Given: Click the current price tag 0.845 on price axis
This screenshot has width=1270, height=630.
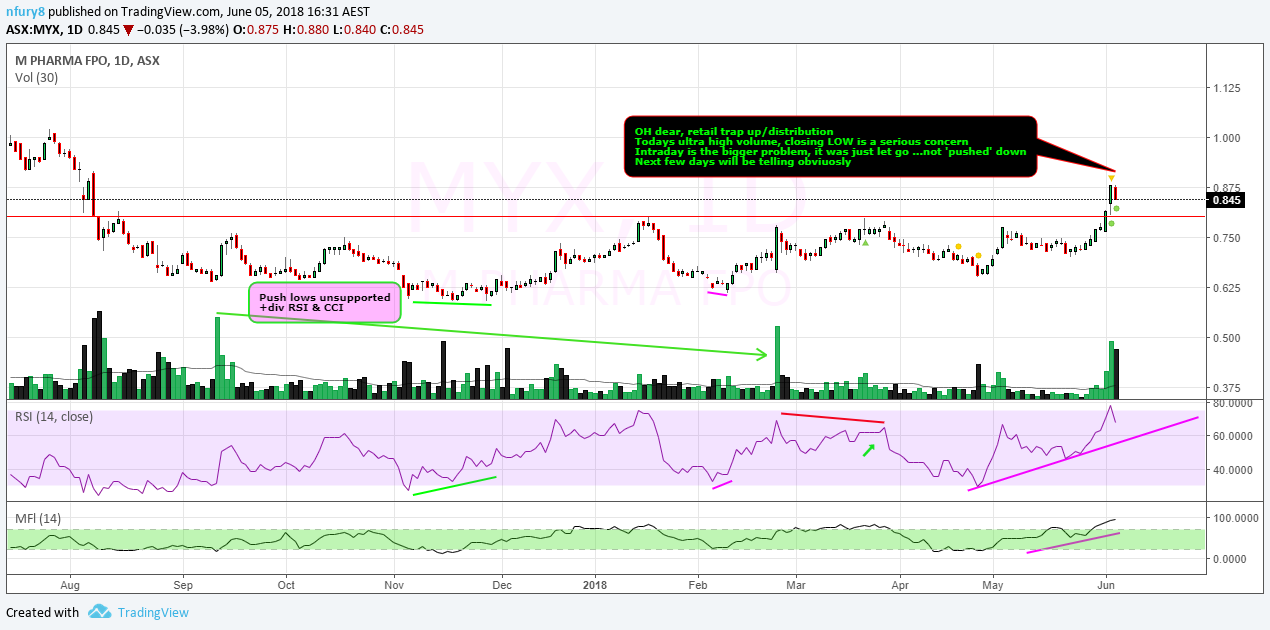Looking at the screenshot, I should pos(1226,200).
